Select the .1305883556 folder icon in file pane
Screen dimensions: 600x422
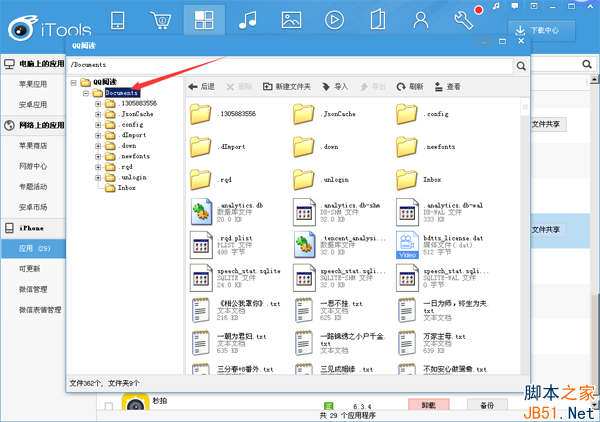tap(201, 114)
